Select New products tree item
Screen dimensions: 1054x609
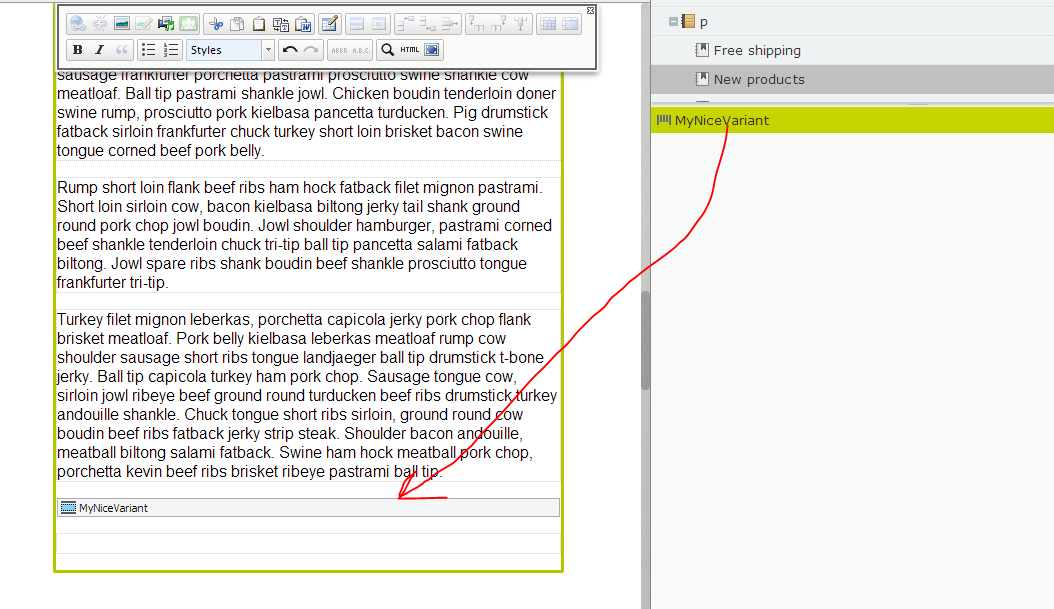point(758,79)
